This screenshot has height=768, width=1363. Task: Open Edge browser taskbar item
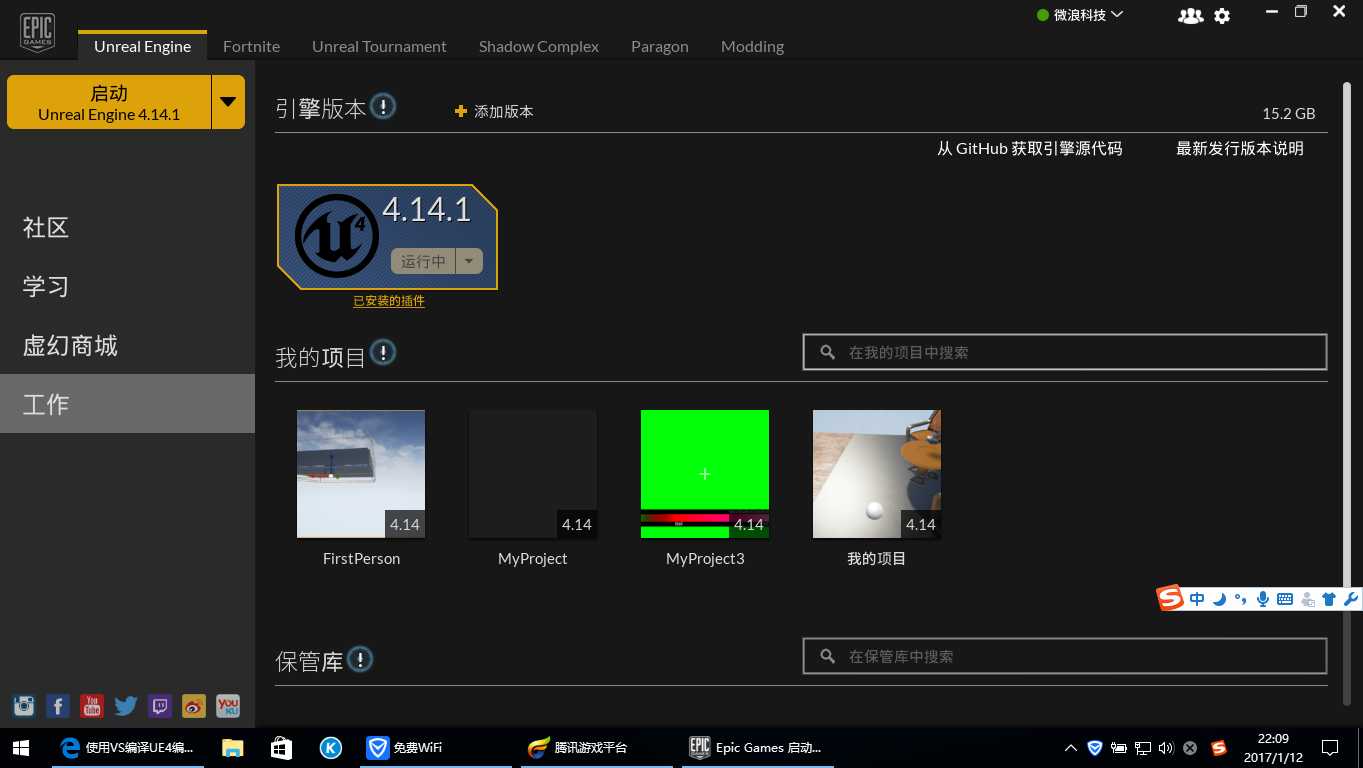pyautogui.click(x=126, y=747)
